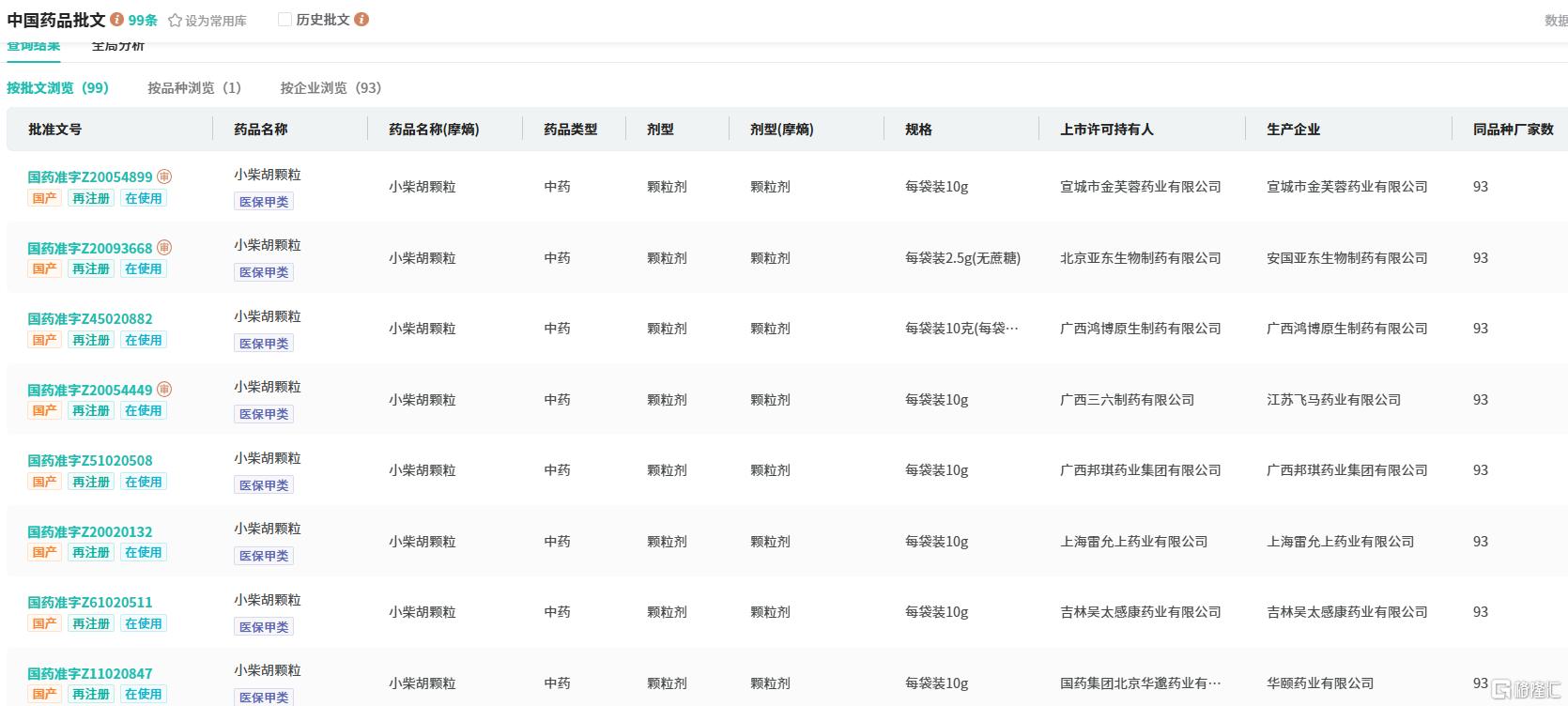The image size is (1568, 706).
Task: Click 广西三六制药有限公司 holder cell
Action: pos(1128,400)
